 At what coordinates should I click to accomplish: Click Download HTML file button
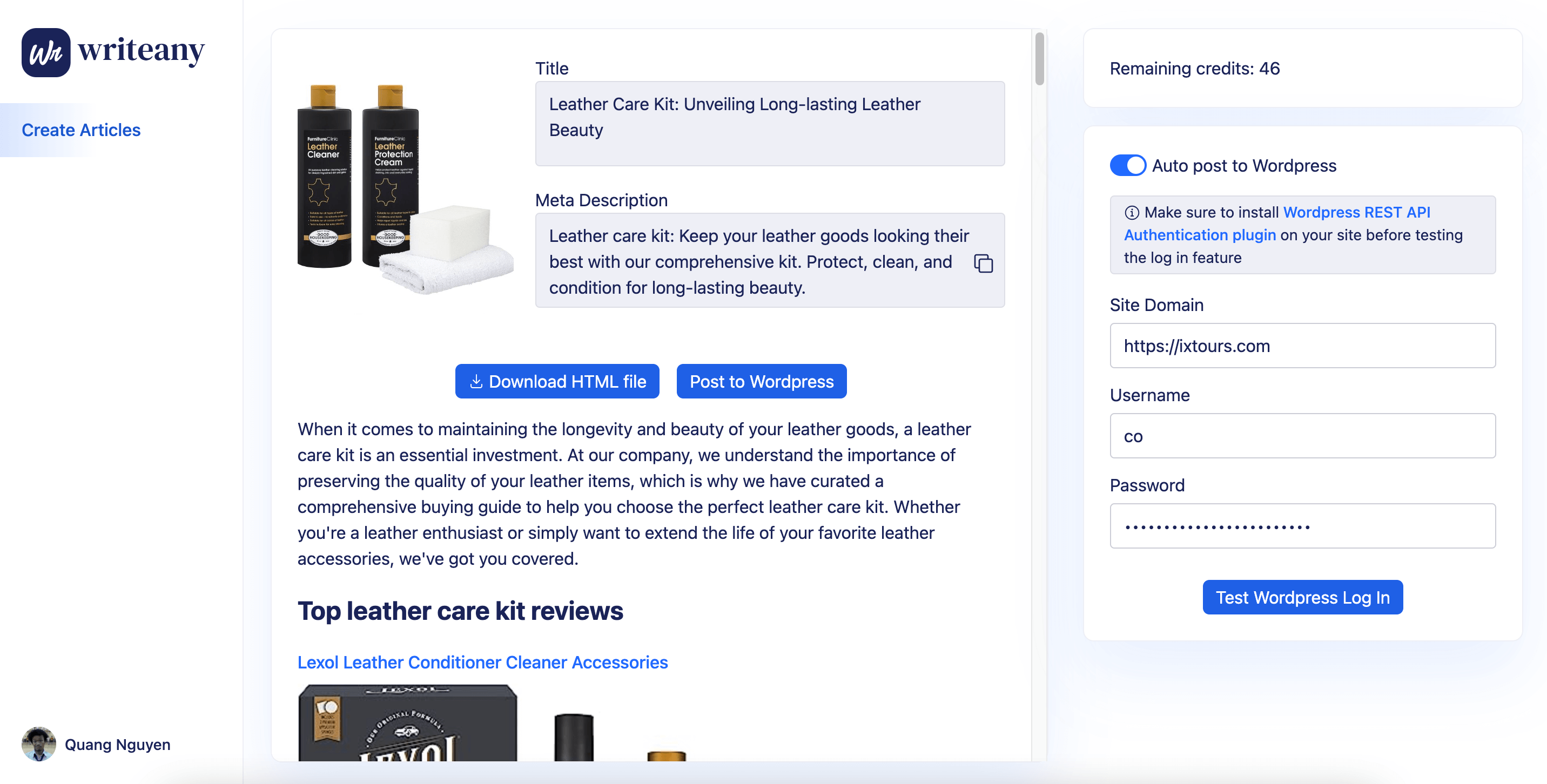557,381
